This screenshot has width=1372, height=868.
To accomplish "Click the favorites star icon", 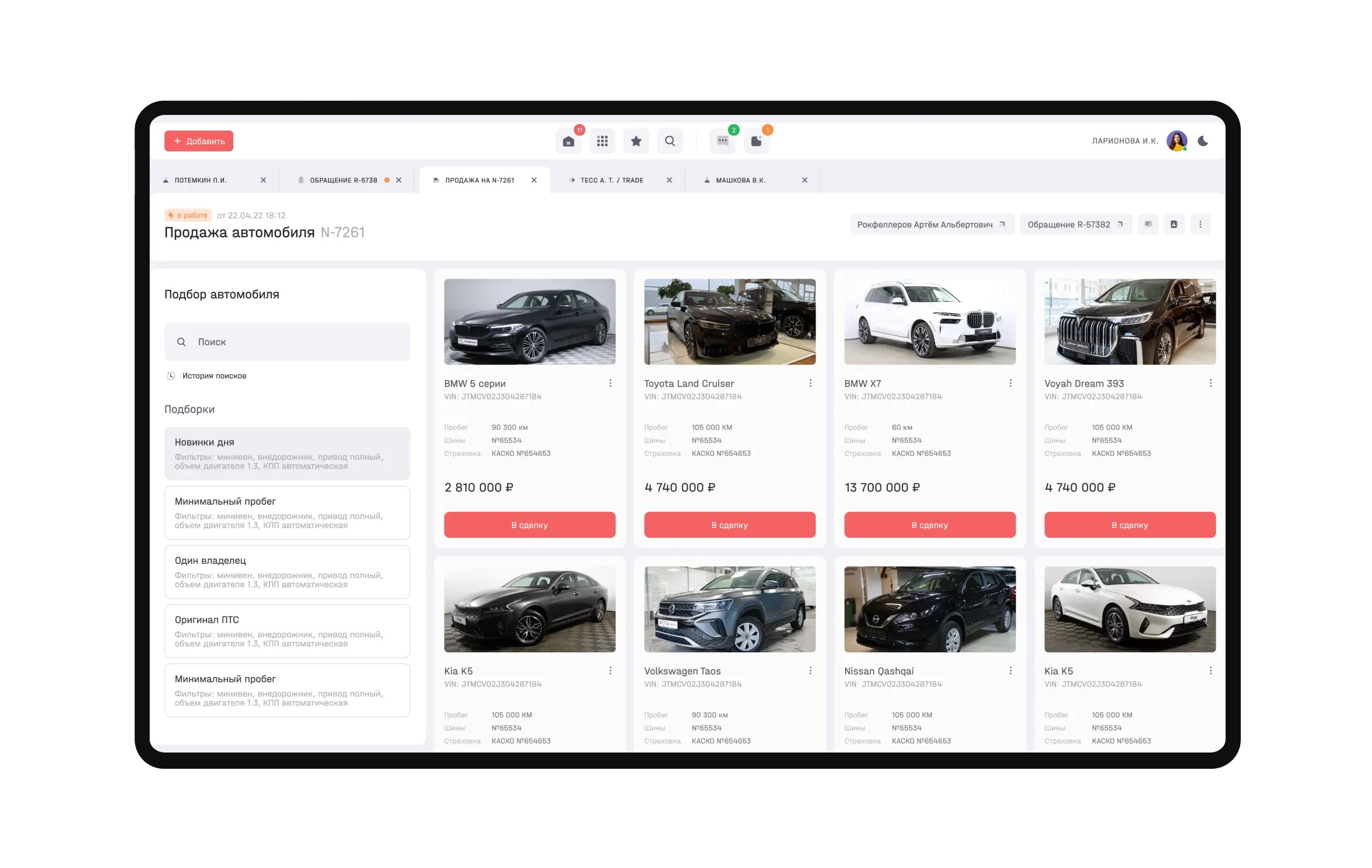I will click(636, 142).
